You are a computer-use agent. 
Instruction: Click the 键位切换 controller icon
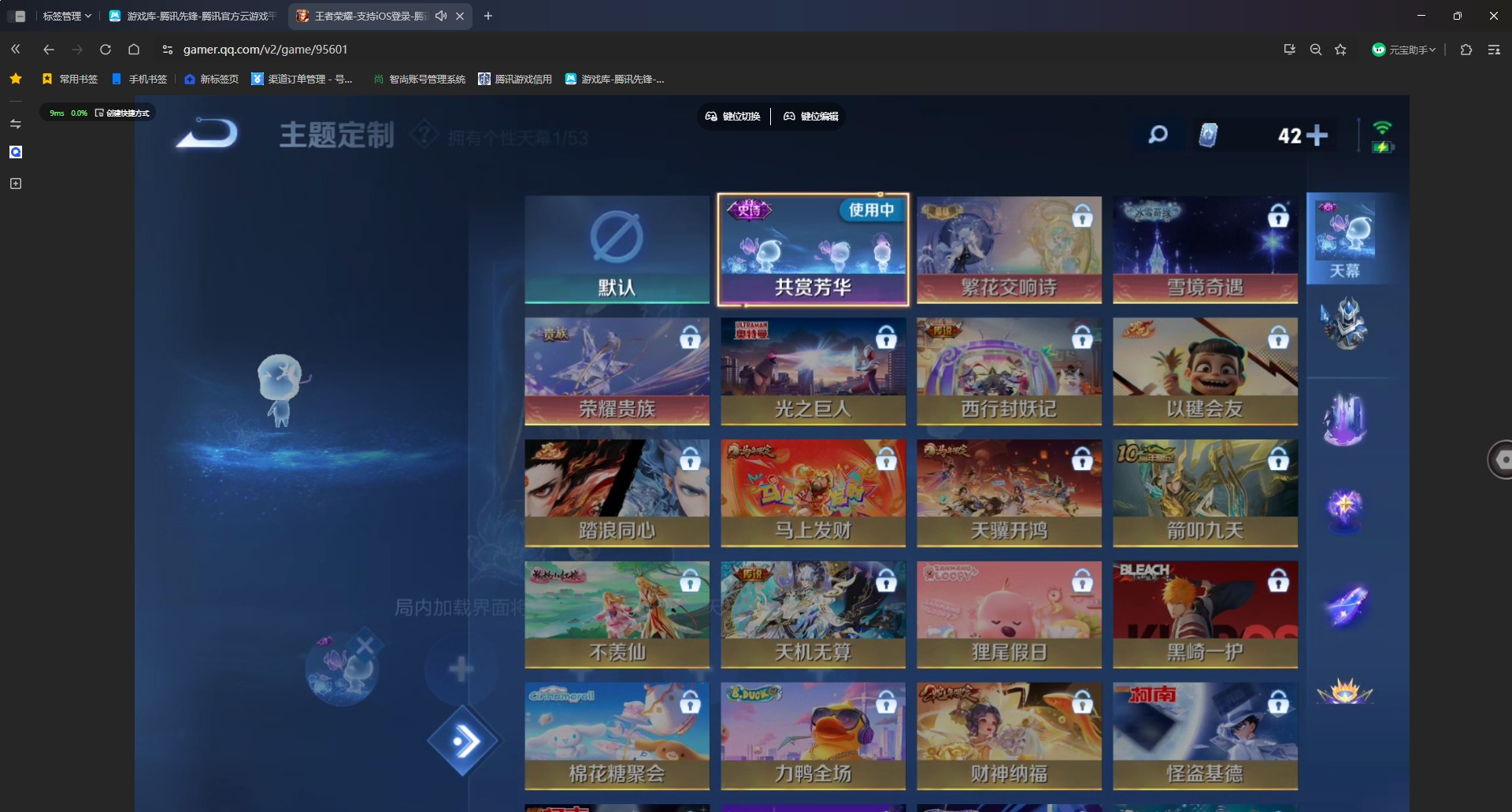point(711,117)
